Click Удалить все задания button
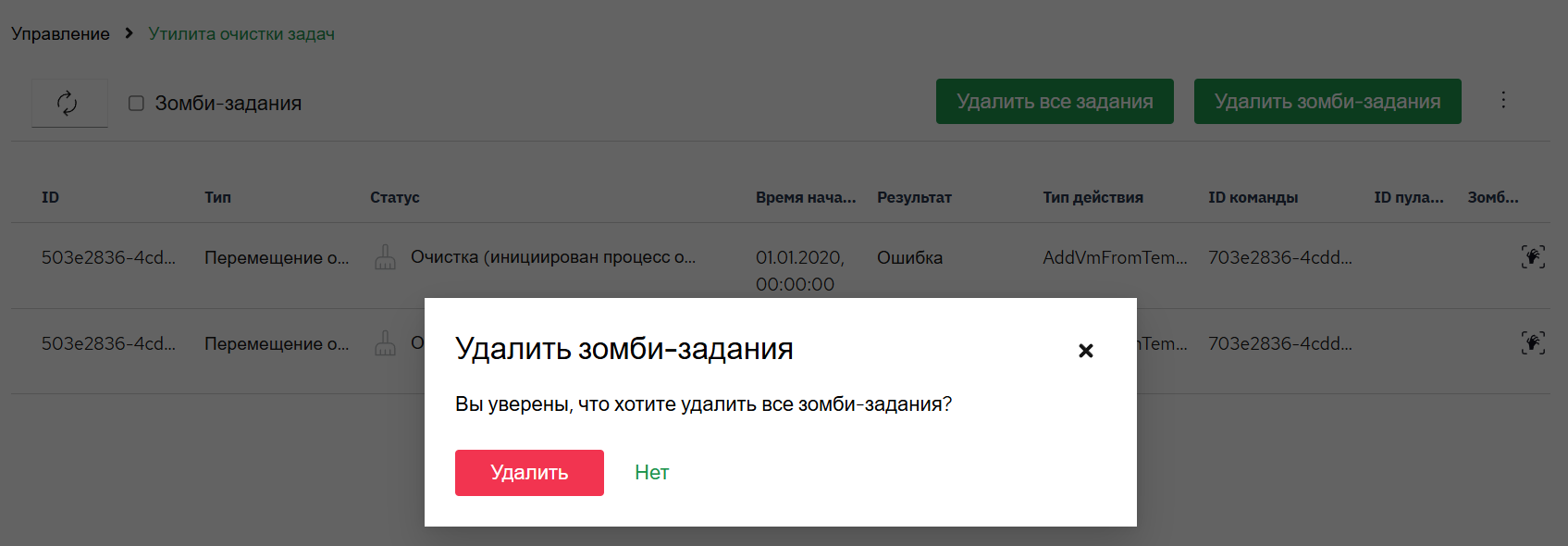Screen dimensions: 1568x546 click(1055, 101)
